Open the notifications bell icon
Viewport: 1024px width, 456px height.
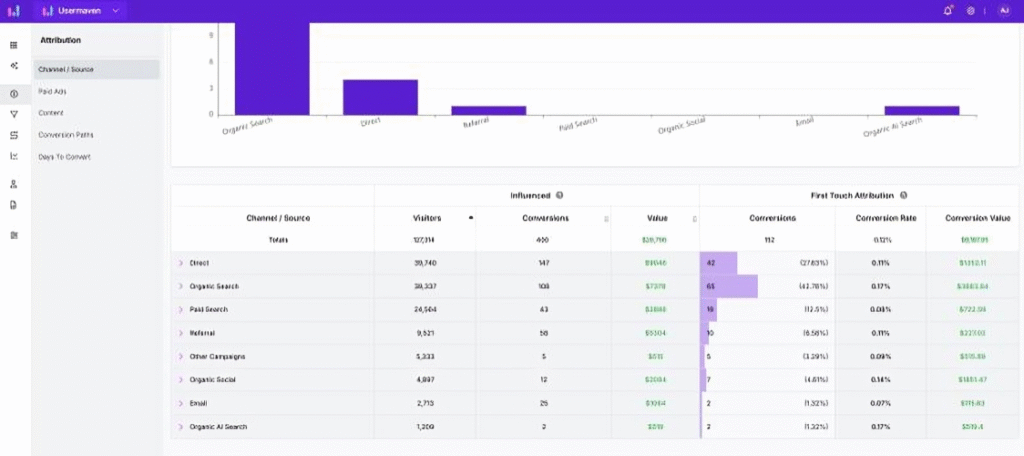[x=948, y=11]
